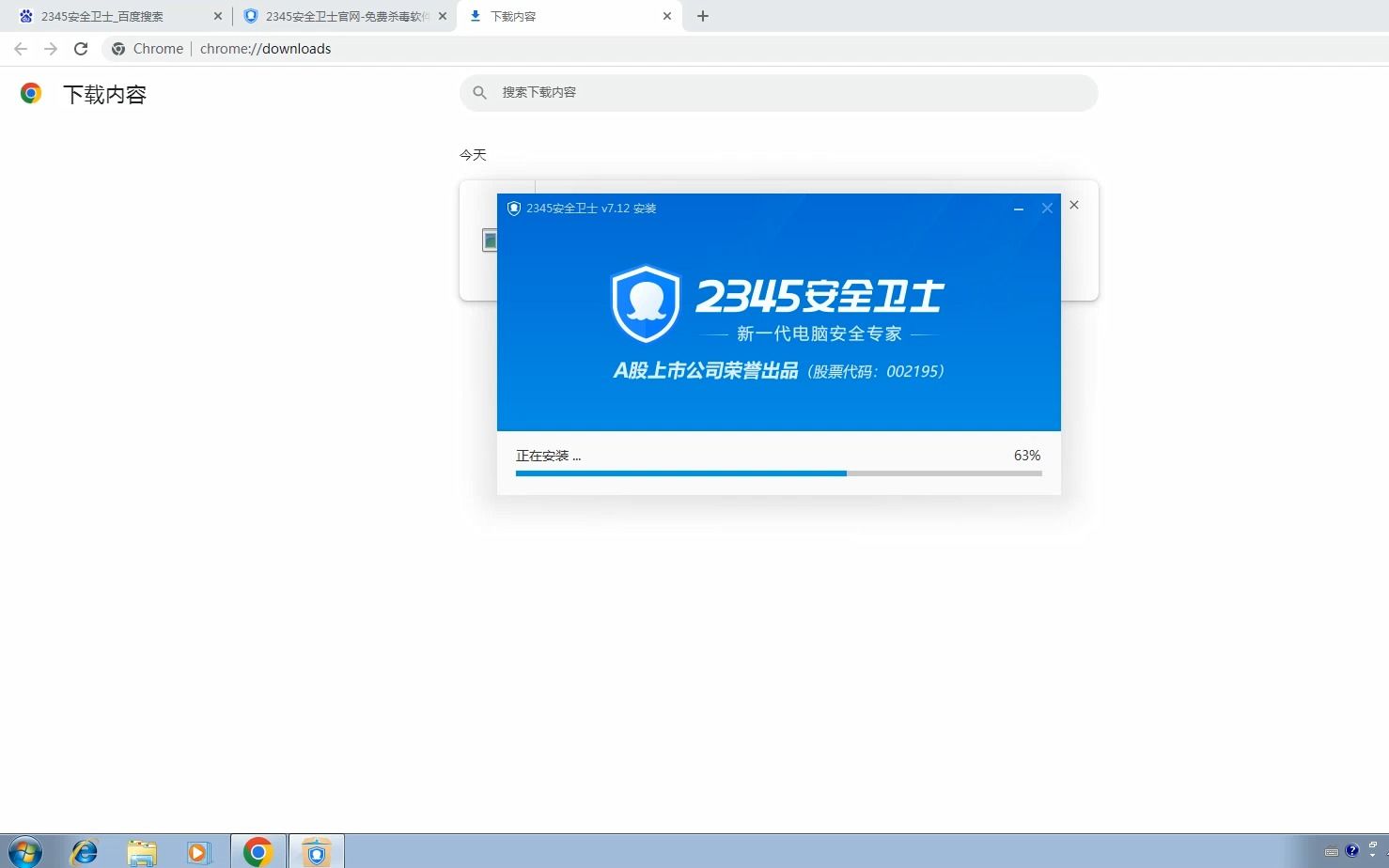Open Windows Media Player from the taskbar

click(x=198, y=851)
